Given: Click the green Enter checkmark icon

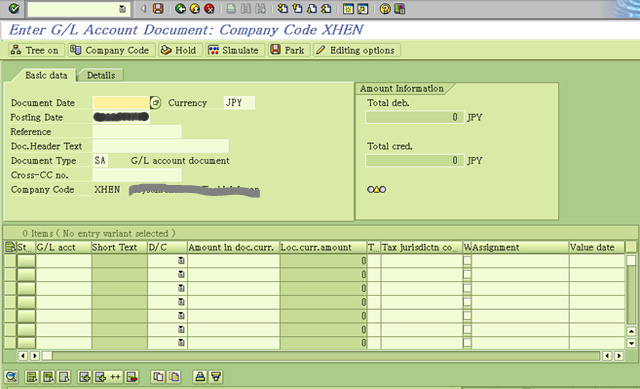Looking at the screenshot, I should (x=13, y=9).
